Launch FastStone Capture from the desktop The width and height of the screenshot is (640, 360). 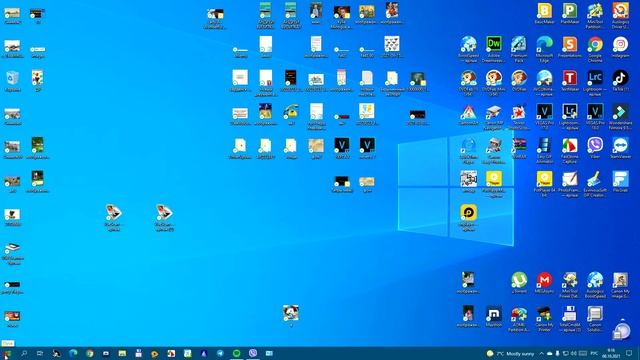pyautogui.click(x=569, y=150)
